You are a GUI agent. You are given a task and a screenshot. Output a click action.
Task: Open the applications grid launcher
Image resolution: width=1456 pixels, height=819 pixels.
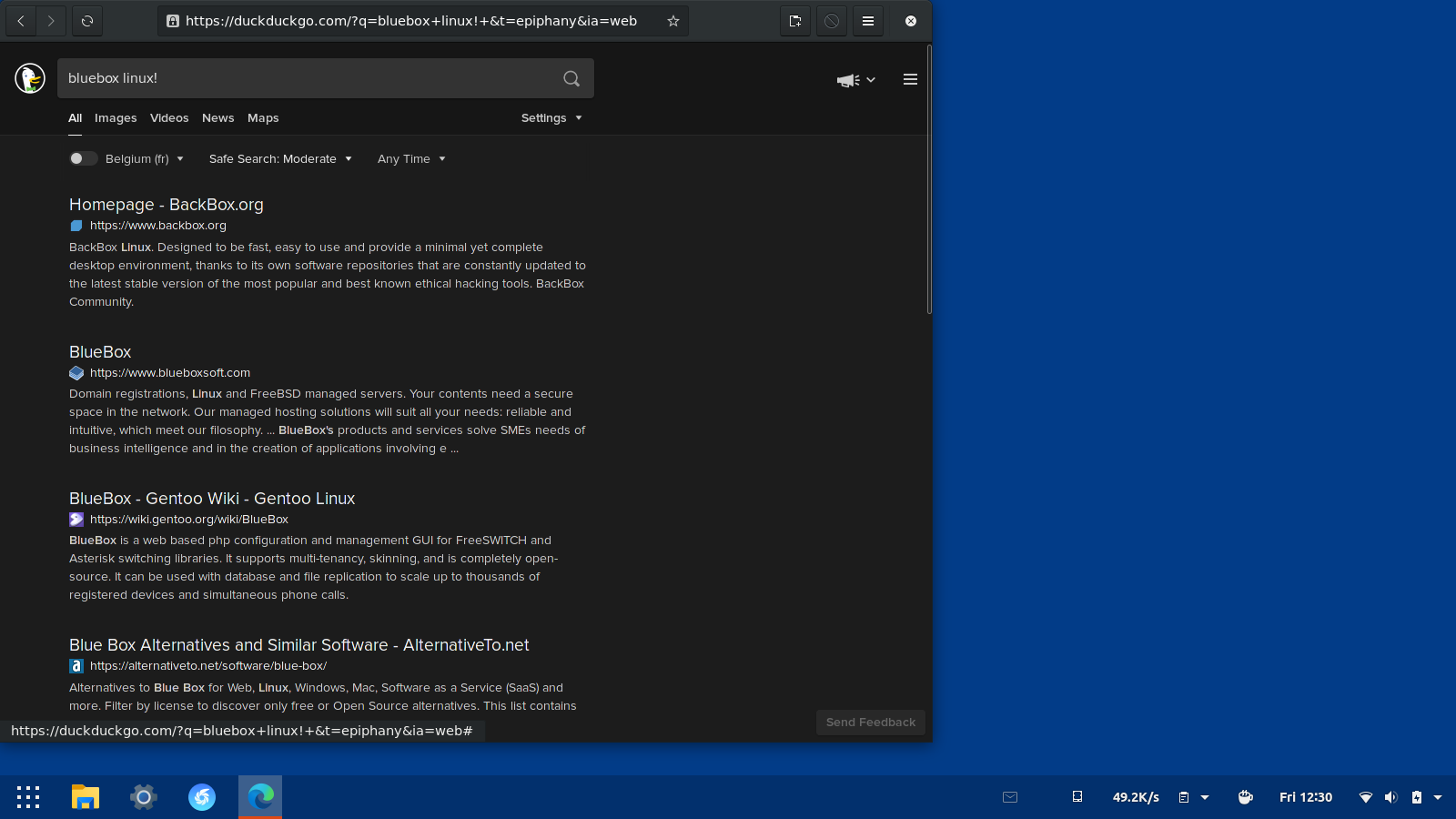28,797
